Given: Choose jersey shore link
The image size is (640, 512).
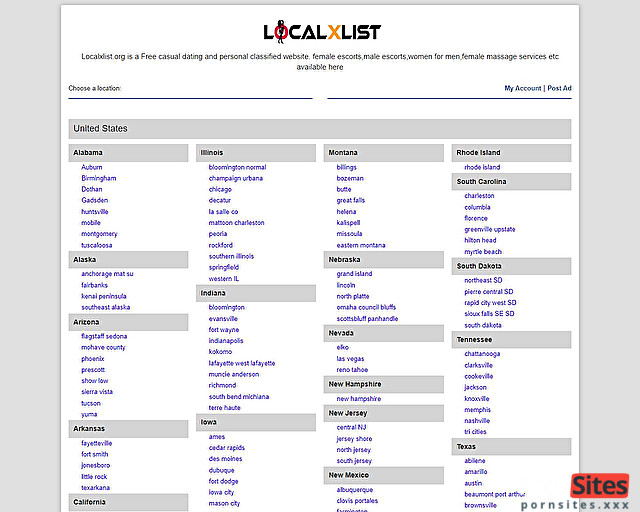Looking at the screenshot, I should (354, 439).
